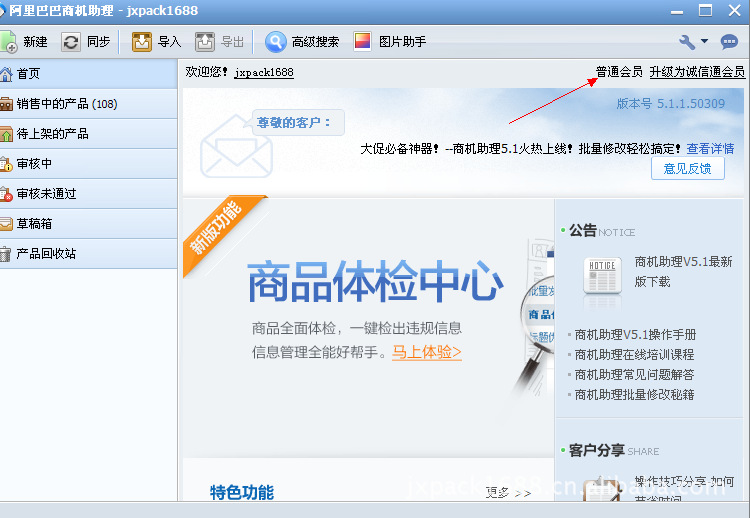Click the 新建 new product icon
The height and width of the screenshot is (518, 750).
point(8,42)
